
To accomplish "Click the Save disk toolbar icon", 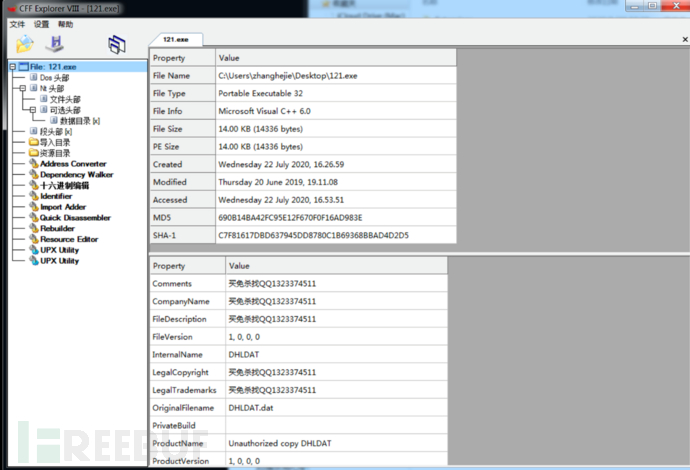I will pyautogui.click(x=55, y=44).
